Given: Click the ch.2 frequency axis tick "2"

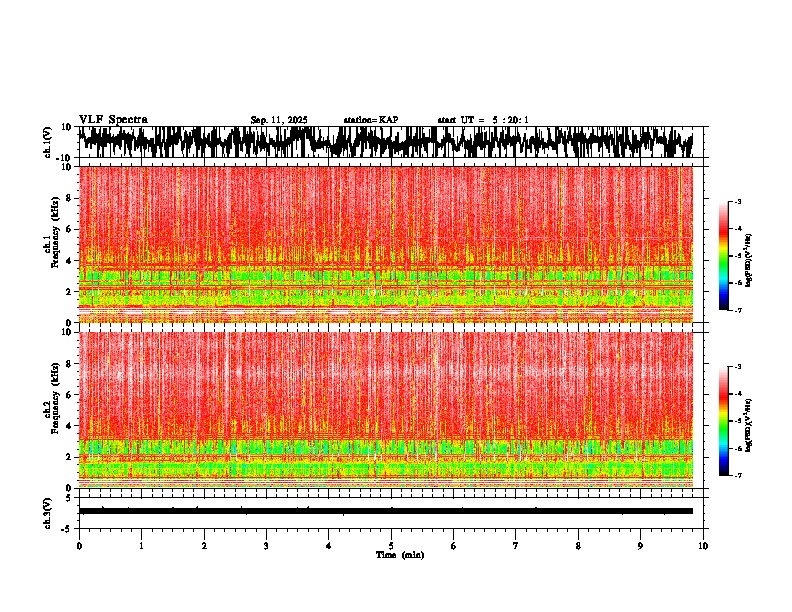Looking at the screenshot, I should (69, 457).
